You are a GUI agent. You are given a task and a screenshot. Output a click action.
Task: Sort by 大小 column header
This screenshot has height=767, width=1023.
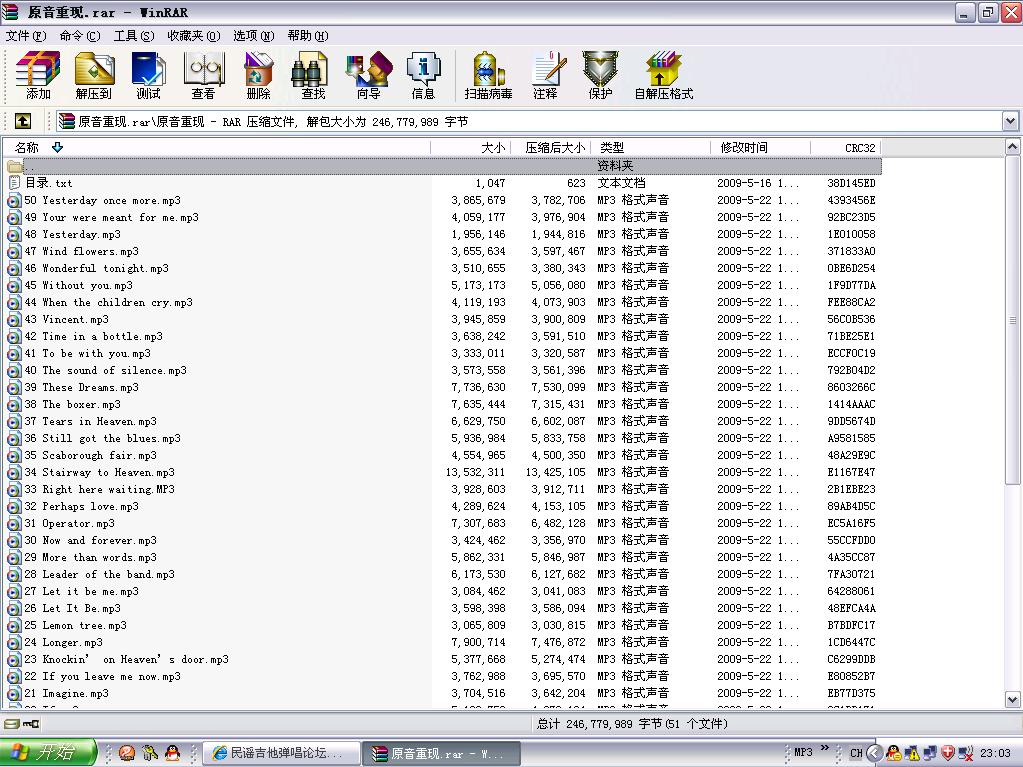click(x=470, y=147)
